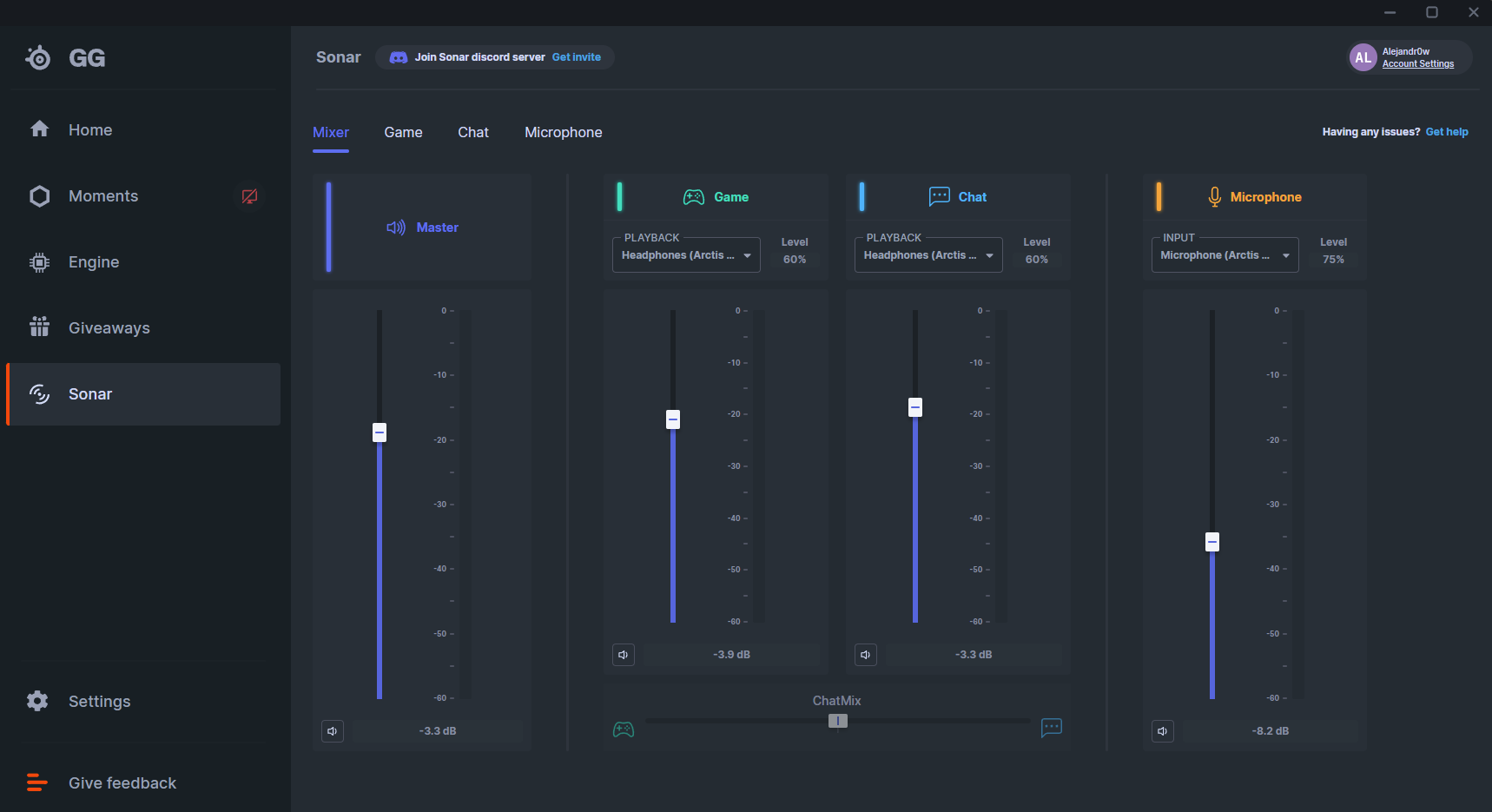The height and width of the screenshot is (812, 1492).
Task: Switch to the Microphone tab
Action: click(564, 132)
